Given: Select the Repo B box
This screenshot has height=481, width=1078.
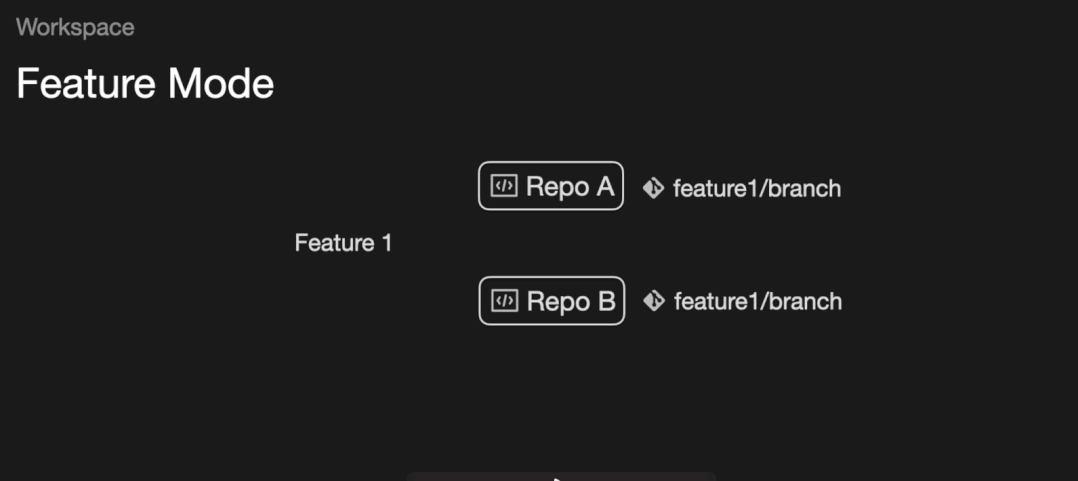Looking at the screenshot, I should tap(552, 301).
